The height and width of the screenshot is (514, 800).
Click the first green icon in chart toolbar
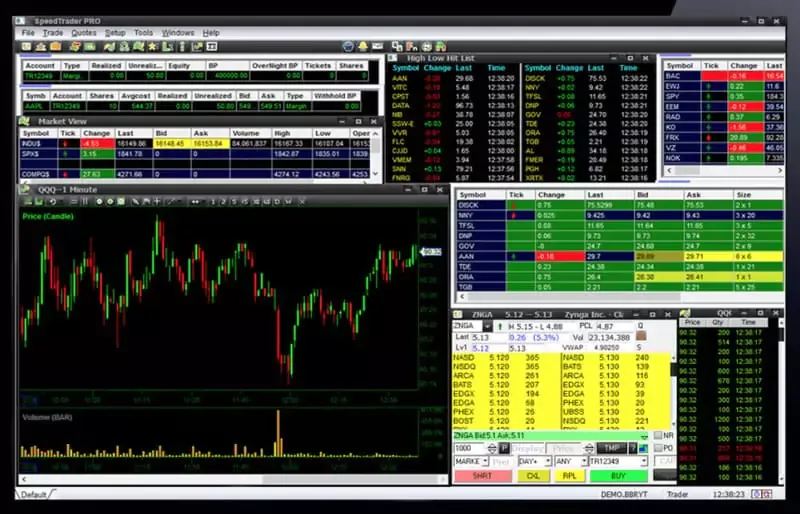[x=28, y=202]
